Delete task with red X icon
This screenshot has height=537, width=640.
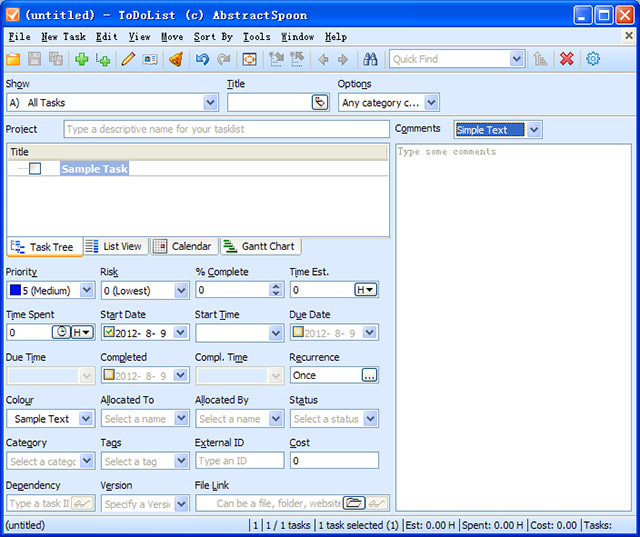click(567, 60)
